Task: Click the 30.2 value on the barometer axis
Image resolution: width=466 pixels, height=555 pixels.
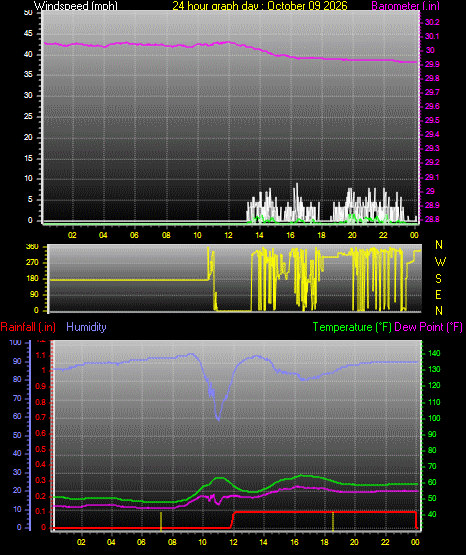Action: [432, 22]
